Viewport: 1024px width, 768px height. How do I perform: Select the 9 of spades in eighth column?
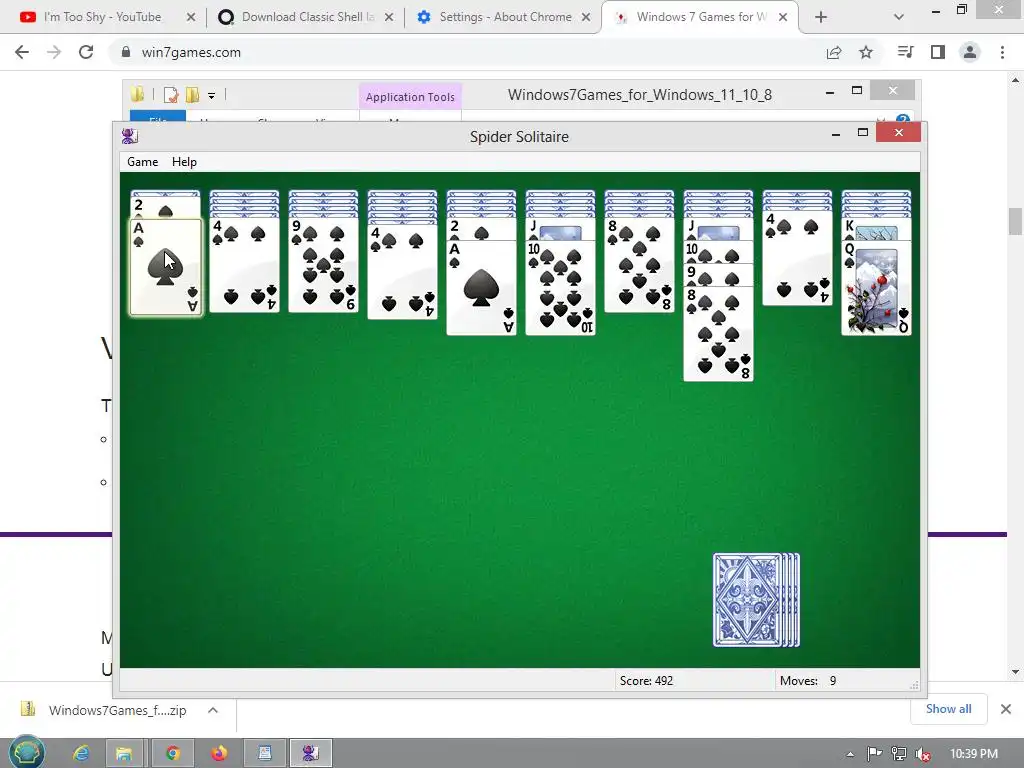tap(718, 274)
